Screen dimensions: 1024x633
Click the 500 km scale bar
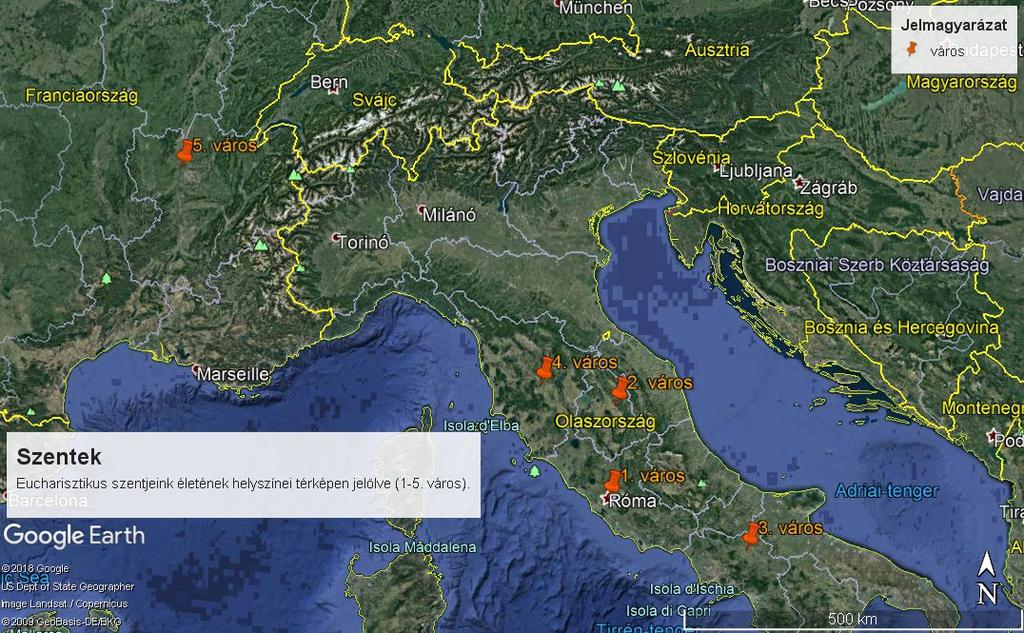(852, 618)
